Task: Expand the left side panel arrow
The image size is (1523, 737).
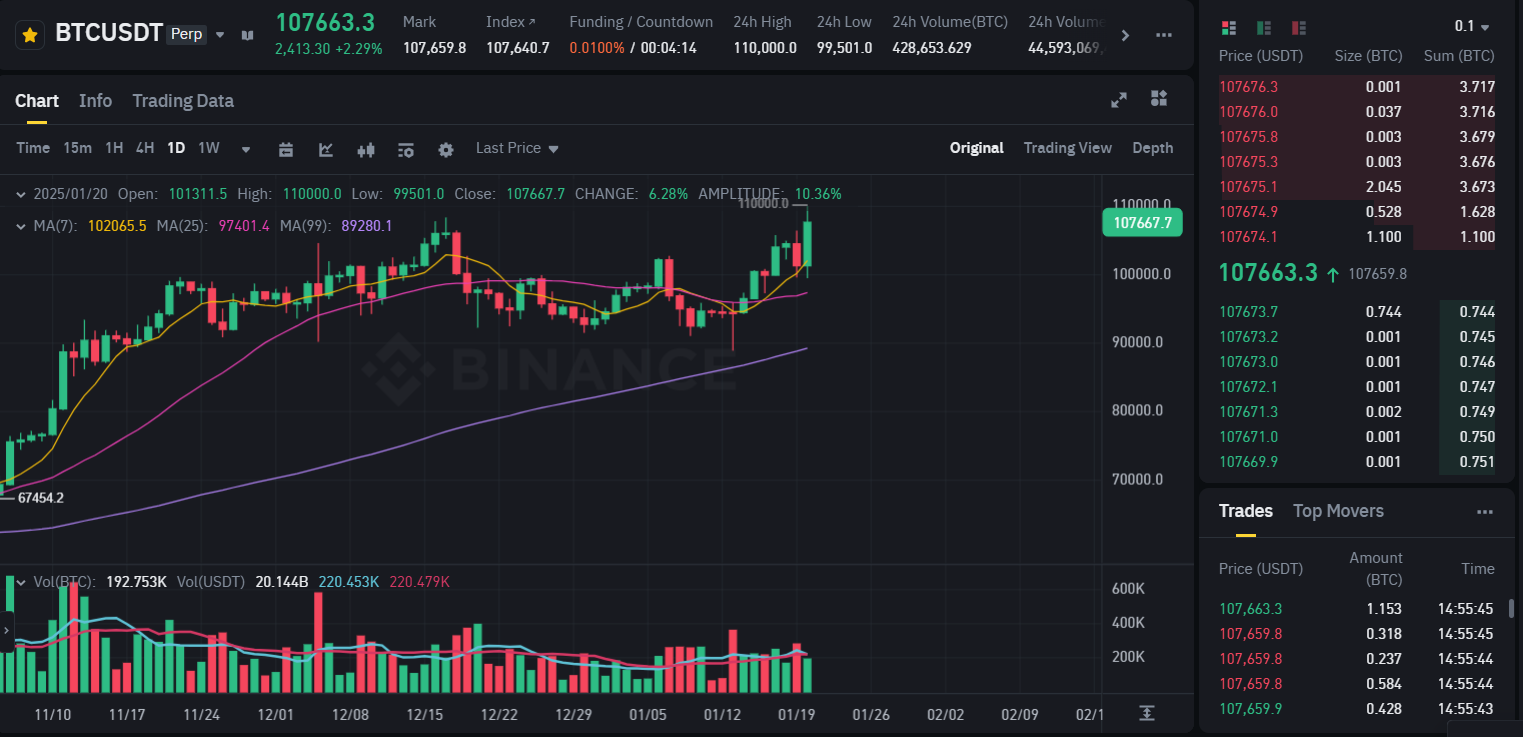Action: point(7,631)
